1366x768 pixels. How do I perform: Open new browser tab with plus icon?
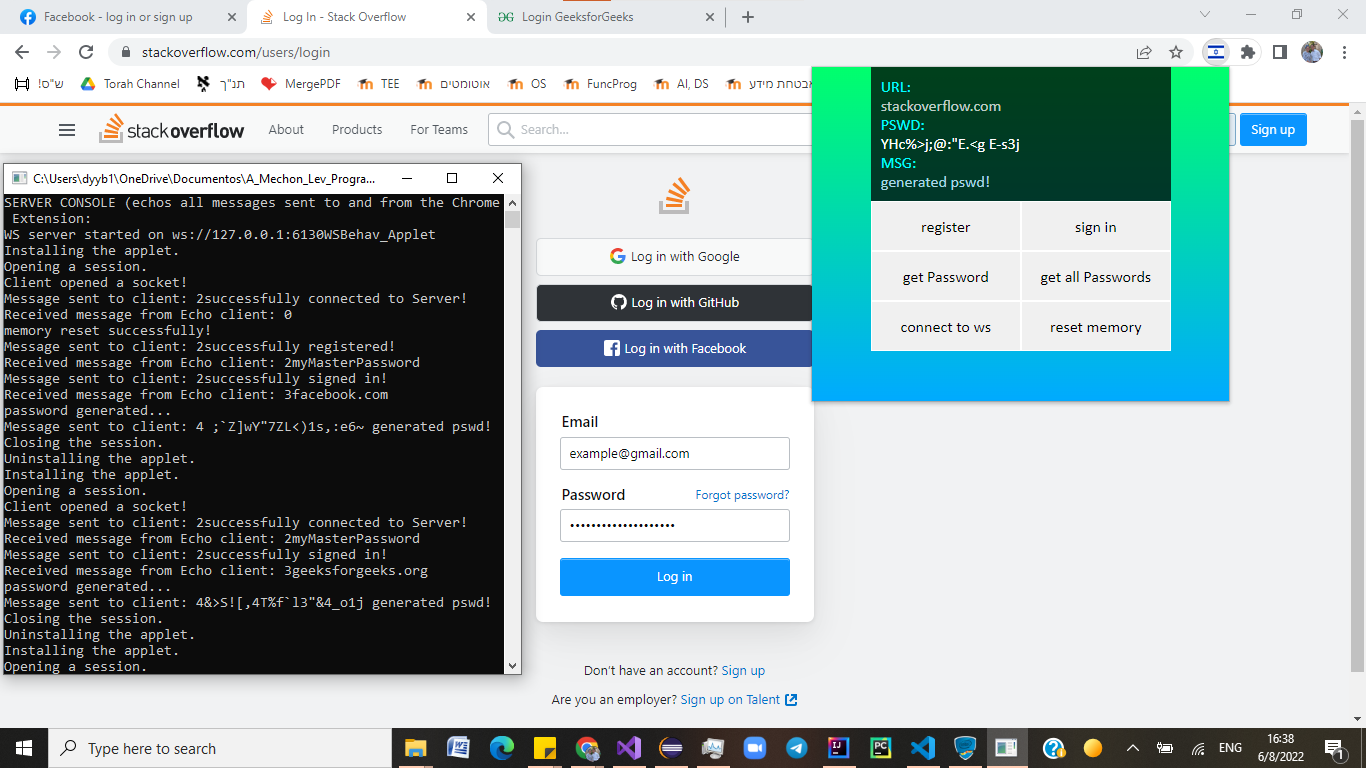tap(748, 17)
